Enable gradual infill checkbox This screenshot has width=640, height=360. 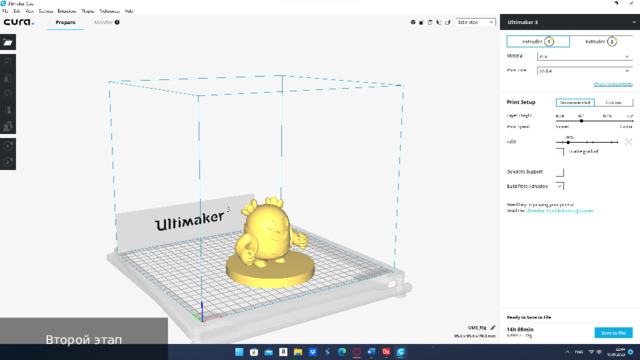tap(560, 152)
